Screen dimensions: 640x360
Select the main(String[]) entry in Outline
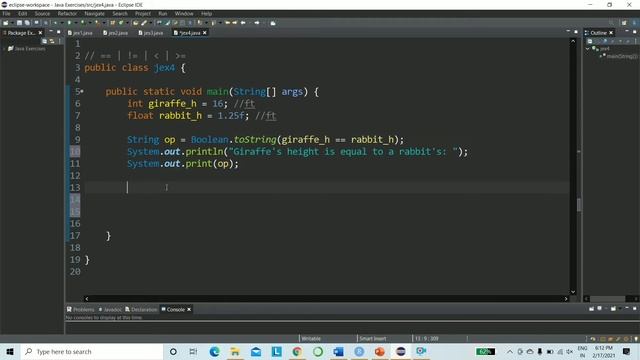coord(620,56)
